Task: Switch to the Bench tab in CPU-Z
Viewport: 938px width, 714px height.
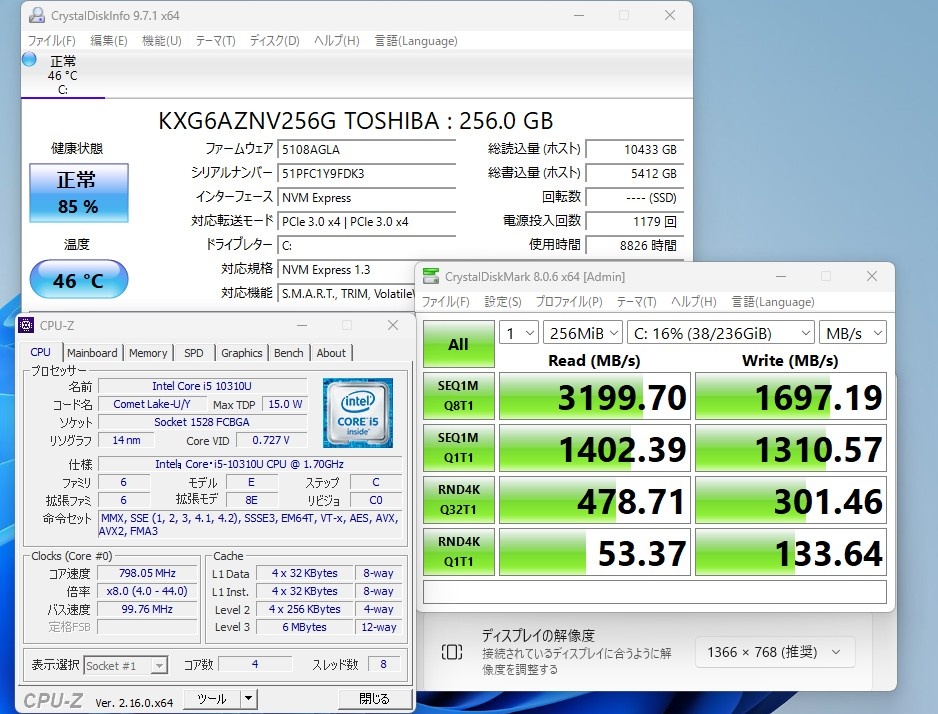Action: coord(288,353)
